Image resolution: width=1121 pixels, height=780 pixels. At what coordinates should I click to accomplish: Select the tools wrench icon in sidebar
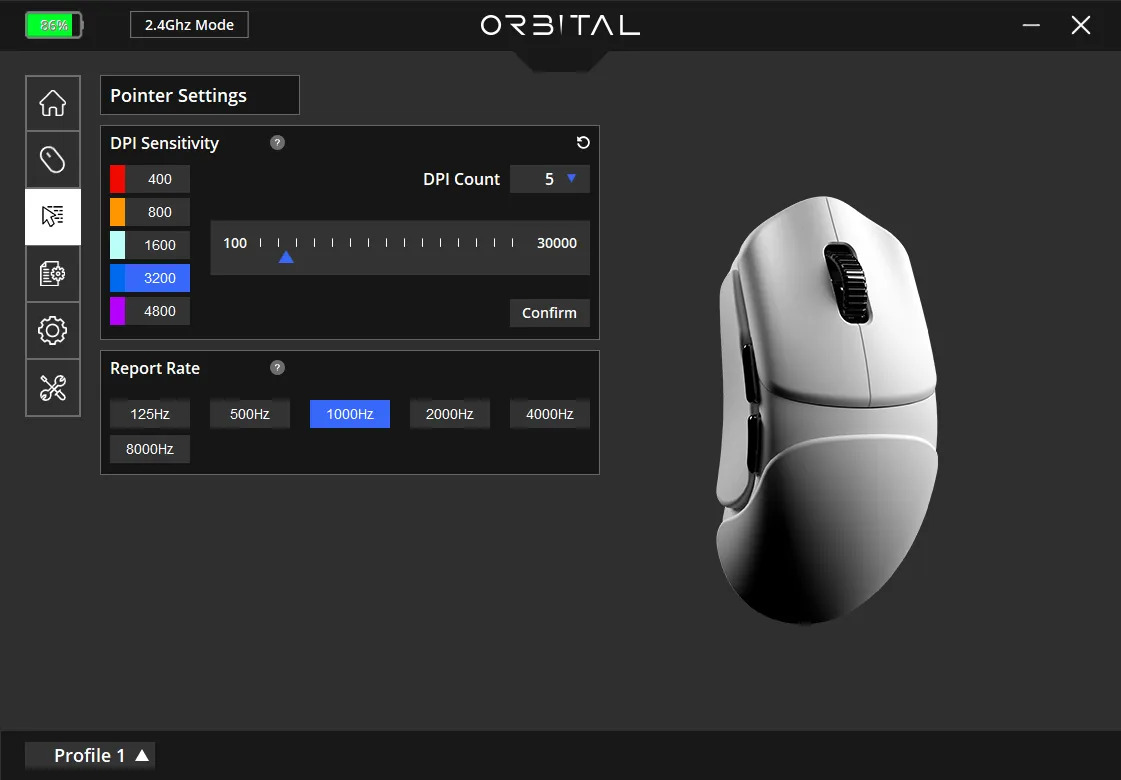(x=52, y=388)
